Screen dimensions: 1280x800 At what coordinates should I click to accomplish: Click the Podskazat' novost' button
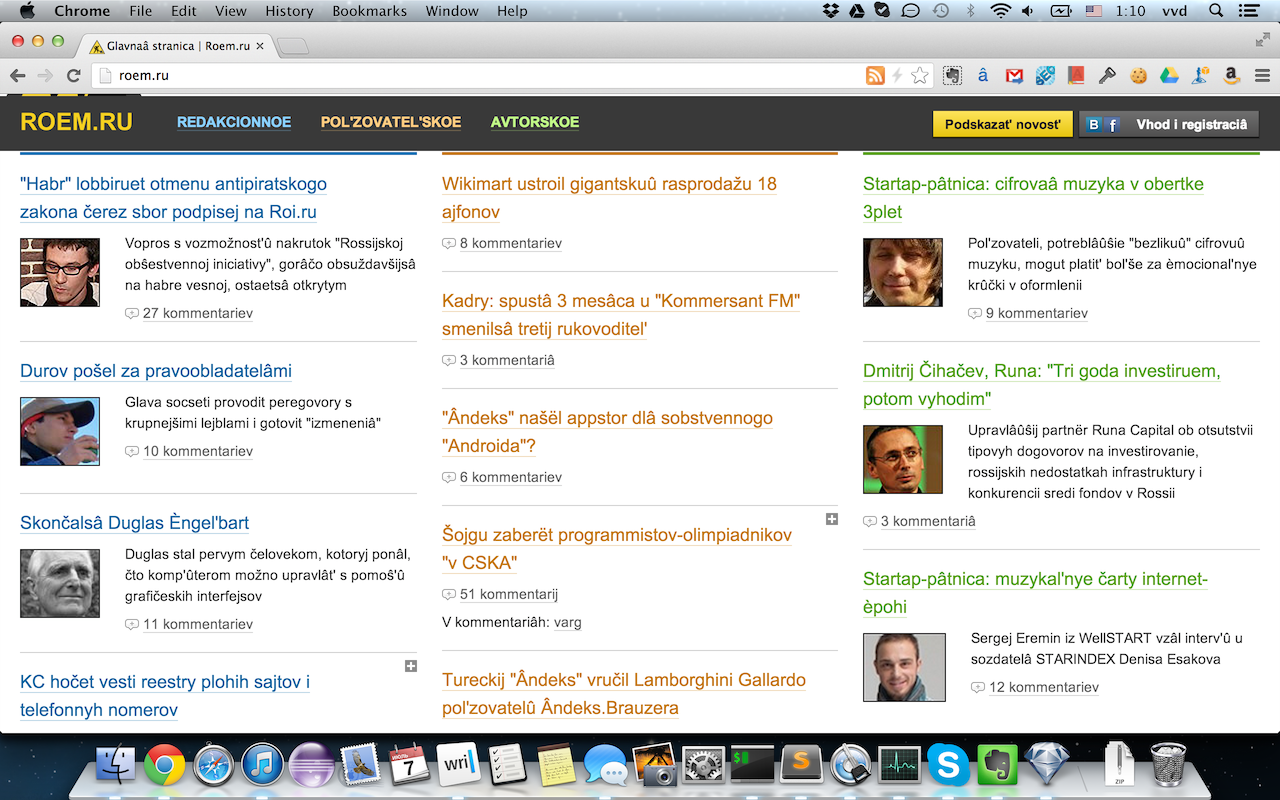[x=1003, y=125]
